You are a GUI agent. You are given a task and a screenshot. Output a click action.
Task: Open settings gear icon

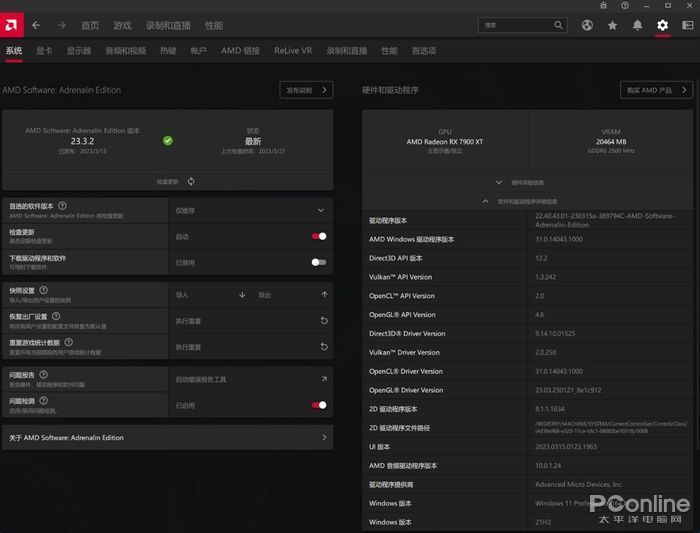[662, 25]
